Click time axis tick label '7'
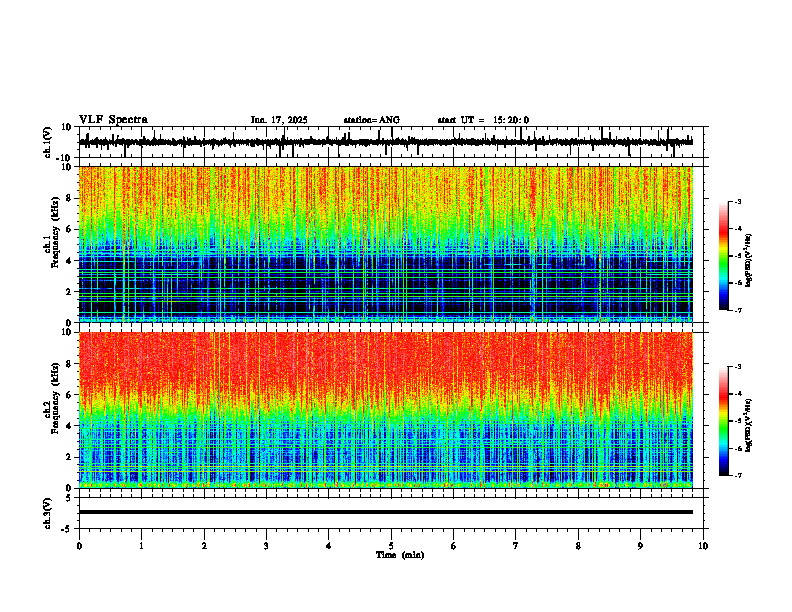This screenshot has height=612, width=792. click(516, 546)
